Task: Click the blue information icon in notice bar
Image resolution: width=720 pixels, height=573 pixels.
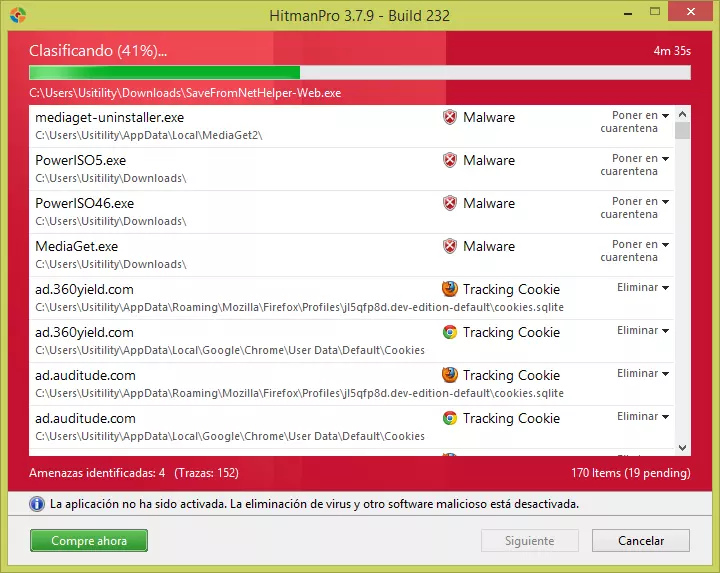Action: (x=37, y=504)
